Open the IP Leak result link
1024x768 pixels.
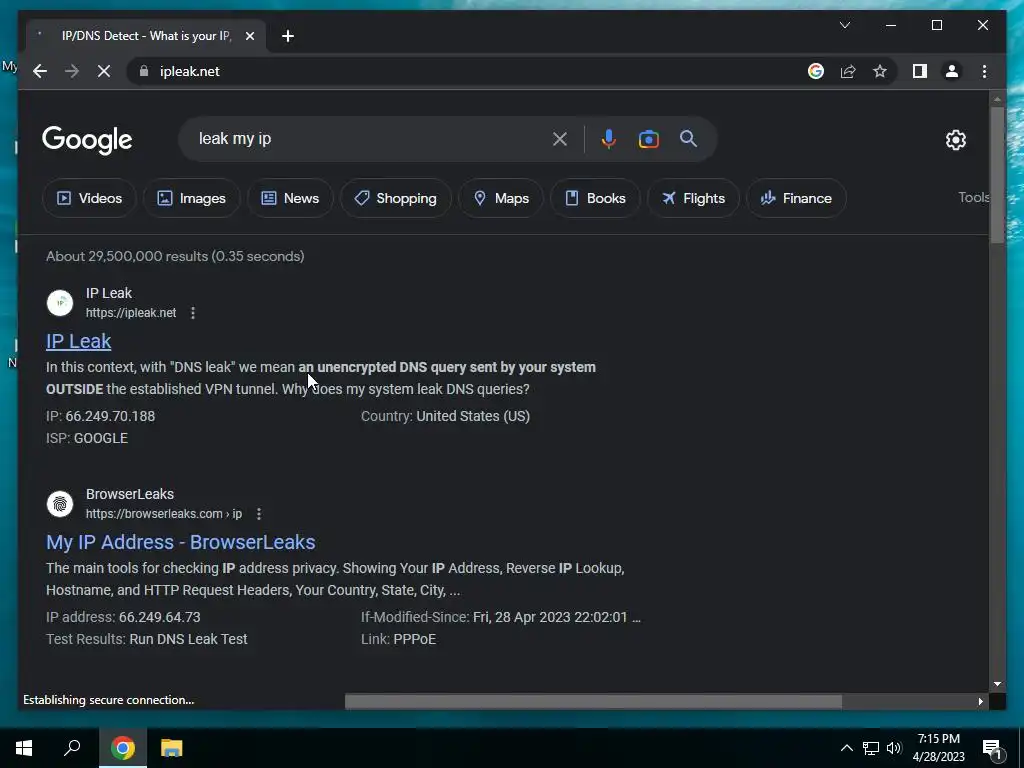point(78,341)
